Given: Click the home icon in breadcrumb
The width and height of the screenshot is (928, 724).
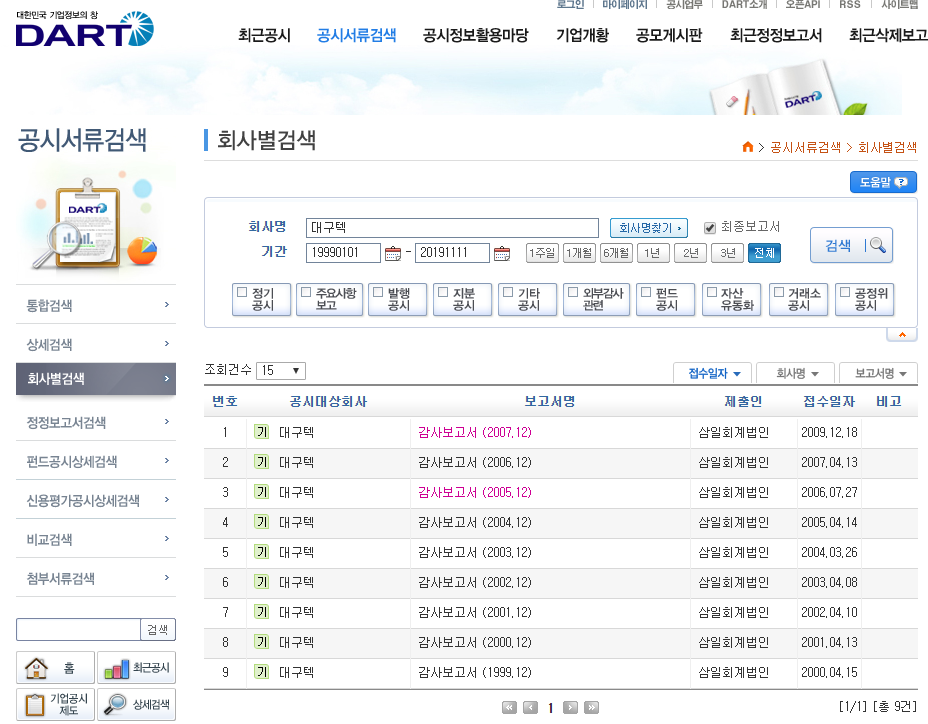Looking at the screenshot, I should click(747, 147).
